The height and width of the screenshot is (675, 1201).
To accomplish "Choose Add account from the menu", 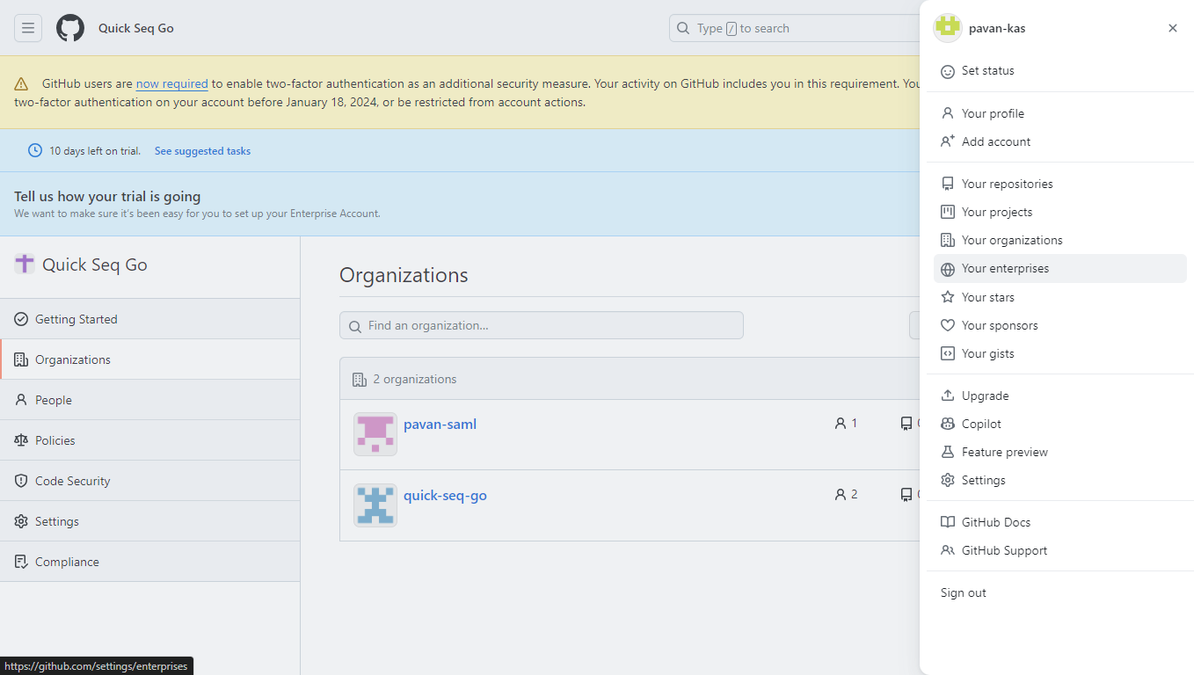I will click(1060, 142).
